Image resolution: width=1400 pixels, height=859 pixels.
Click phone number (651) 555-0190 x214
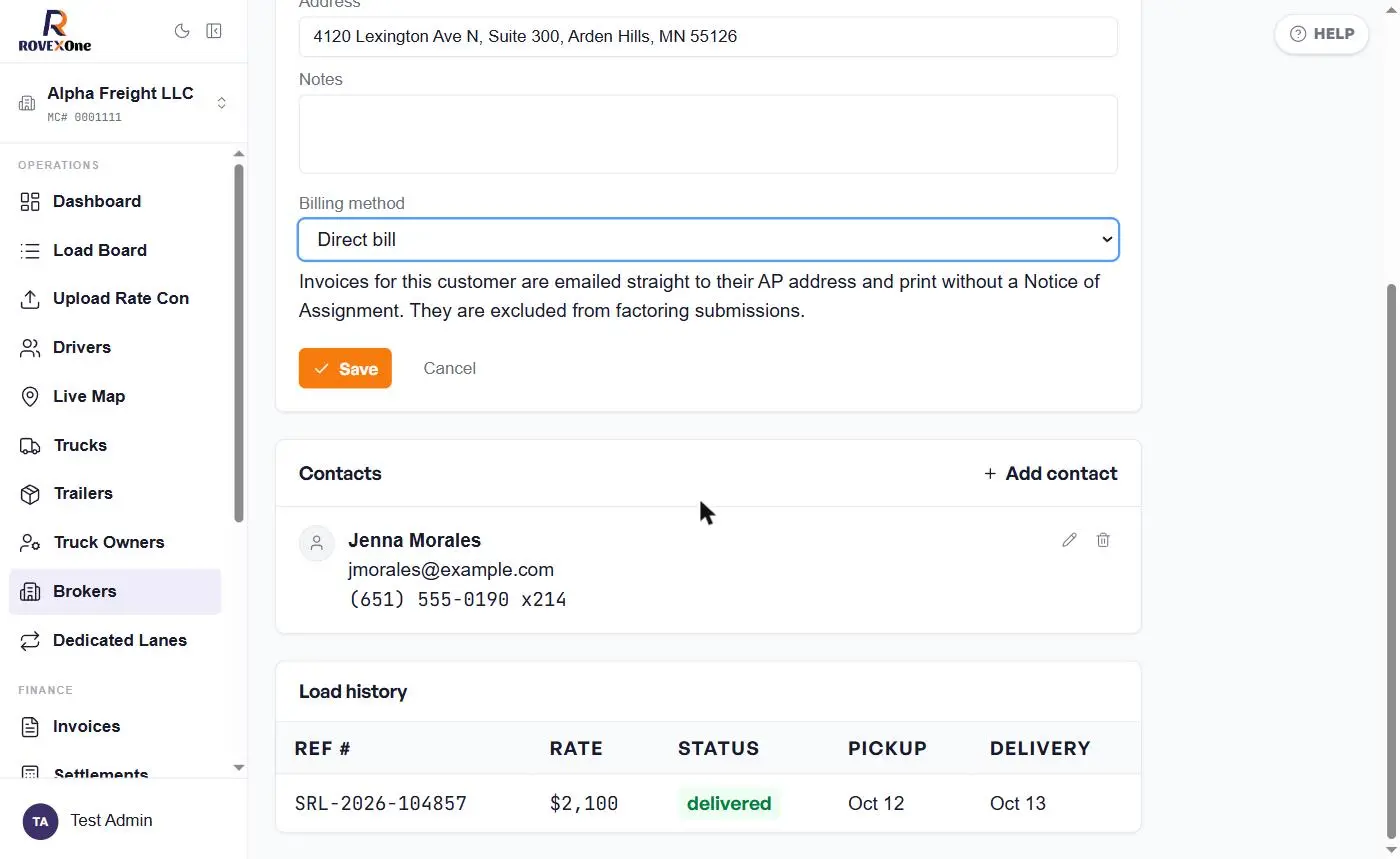(457, 600)
